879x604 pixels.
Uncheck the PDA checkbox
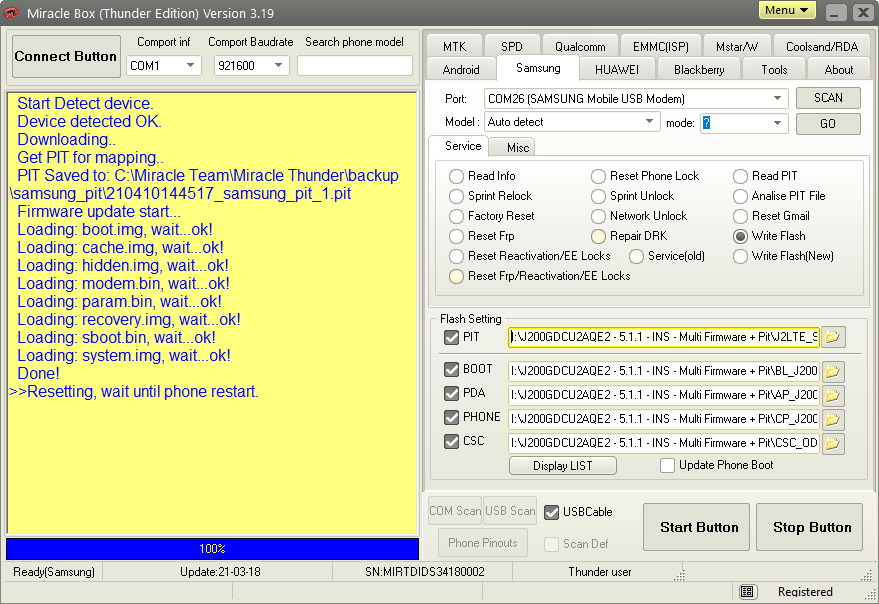[451, 394]
